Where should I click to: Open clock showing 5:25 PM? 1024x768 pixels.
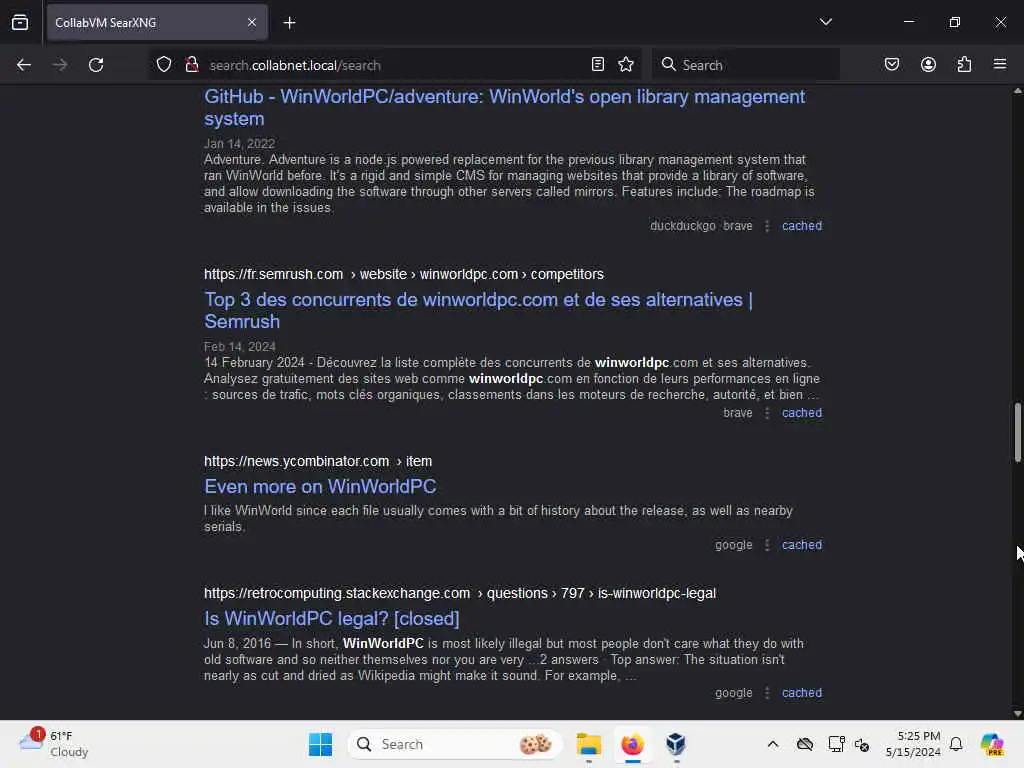[x=913, y=744]
